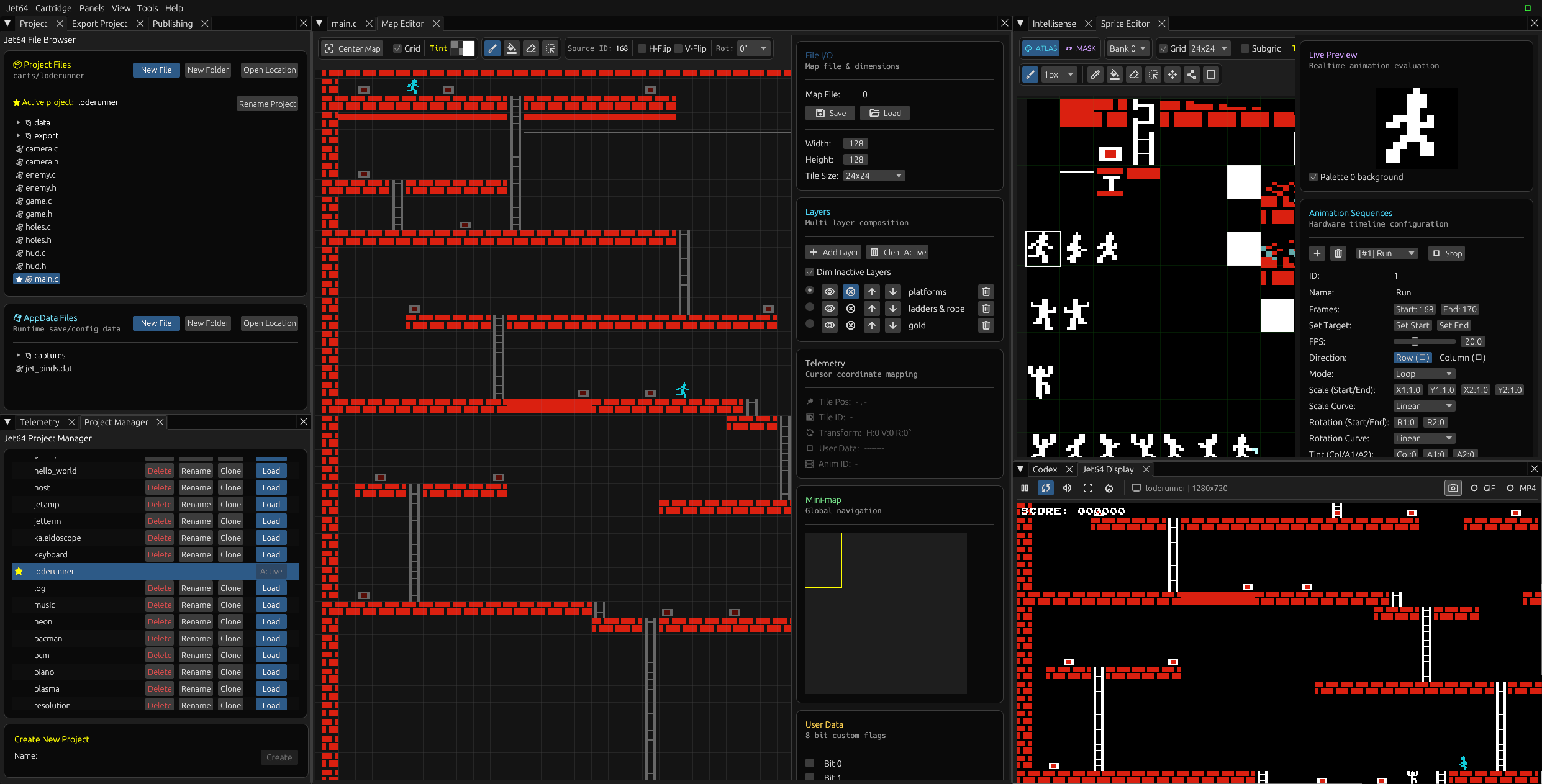1542x784 pixels.
Task: Adjust the FPS slider
Action: pos(1424,341)
